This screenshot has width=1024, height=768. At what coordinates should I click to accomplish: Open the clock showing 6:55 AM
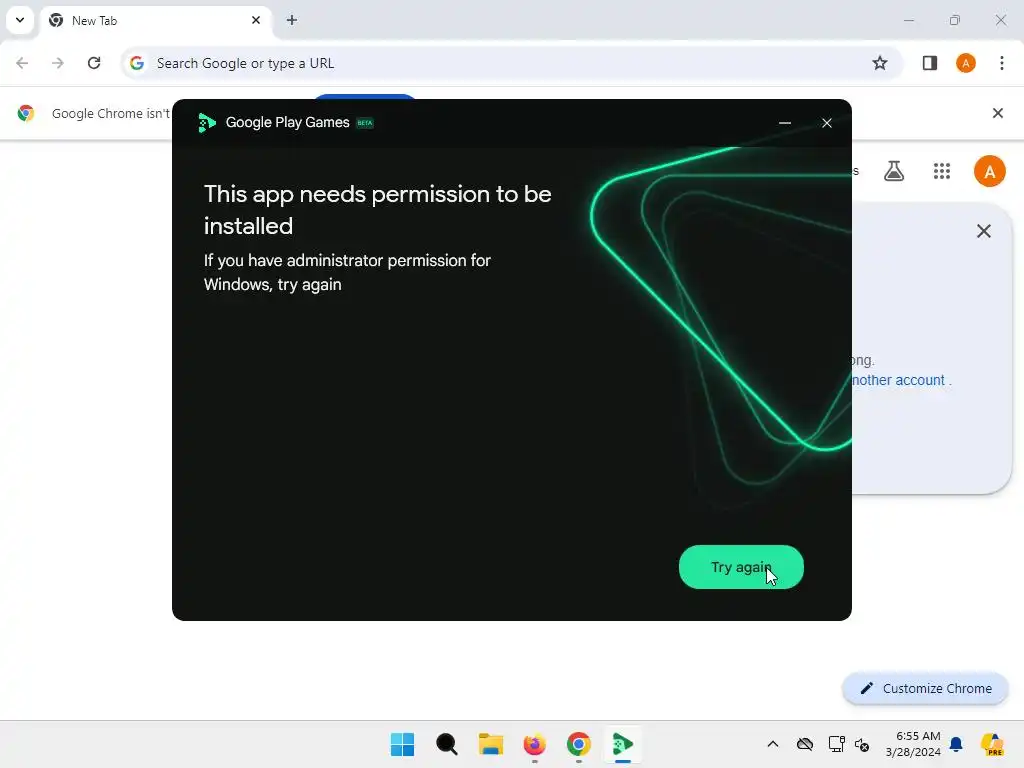click(x=913, y=744)
